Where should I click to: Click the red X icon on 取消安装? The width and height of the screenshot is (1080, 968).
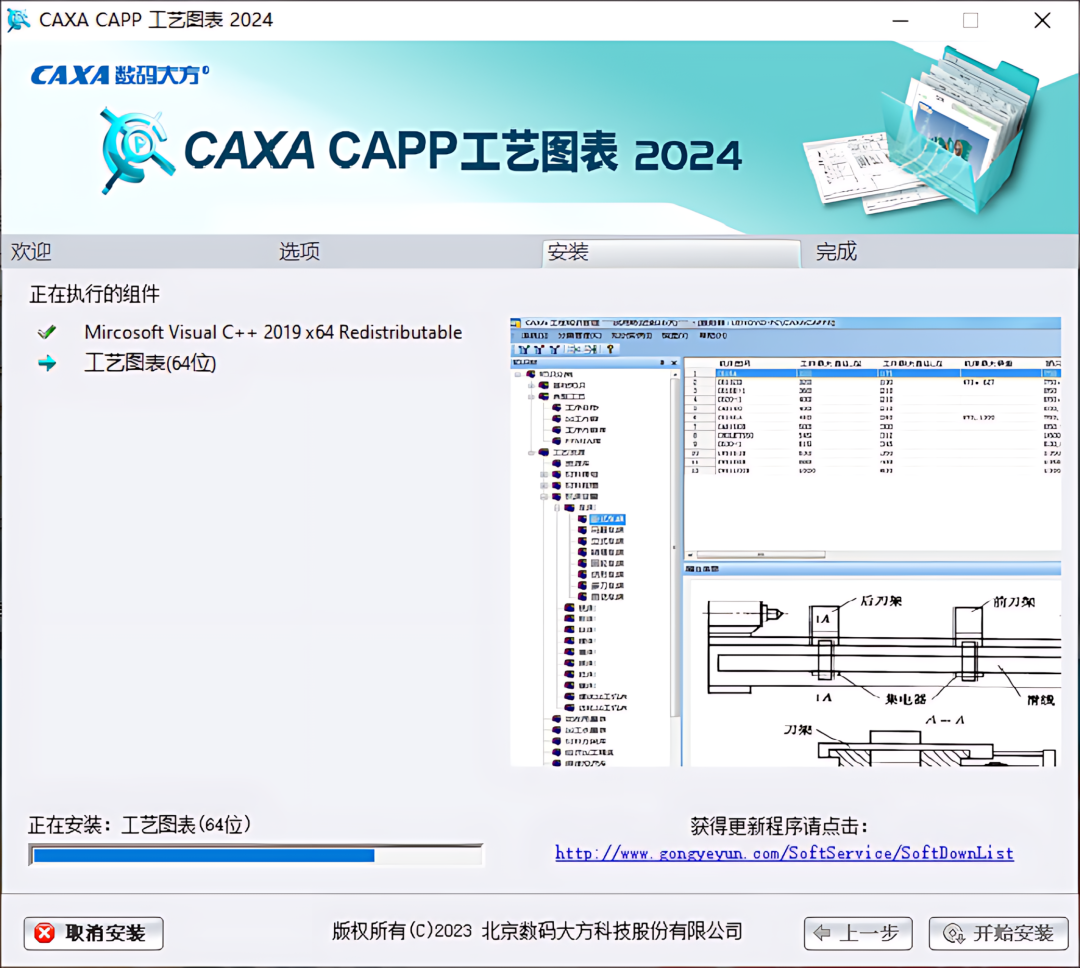click(x=45, y=933)
